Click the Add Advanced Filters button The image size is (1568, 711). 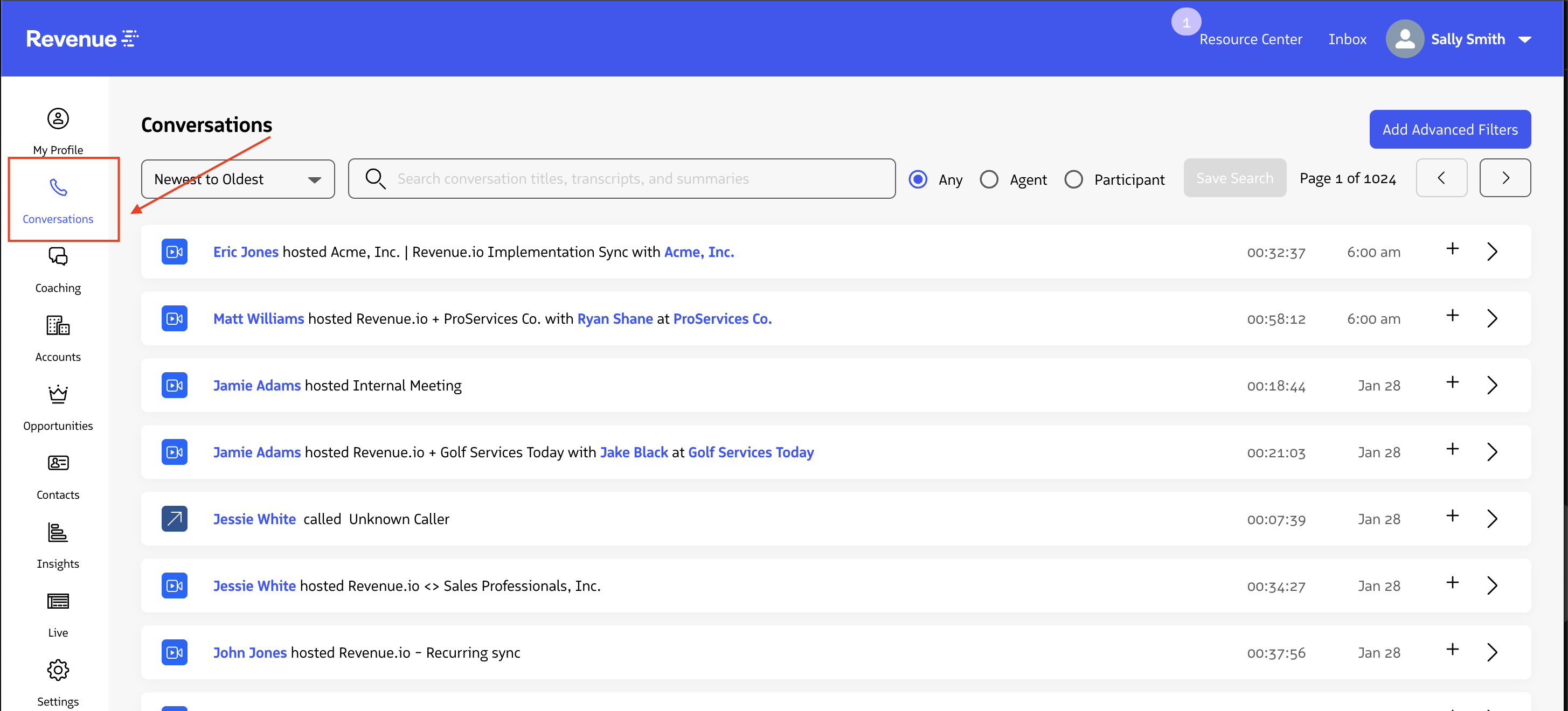(x=1450, y=129)
